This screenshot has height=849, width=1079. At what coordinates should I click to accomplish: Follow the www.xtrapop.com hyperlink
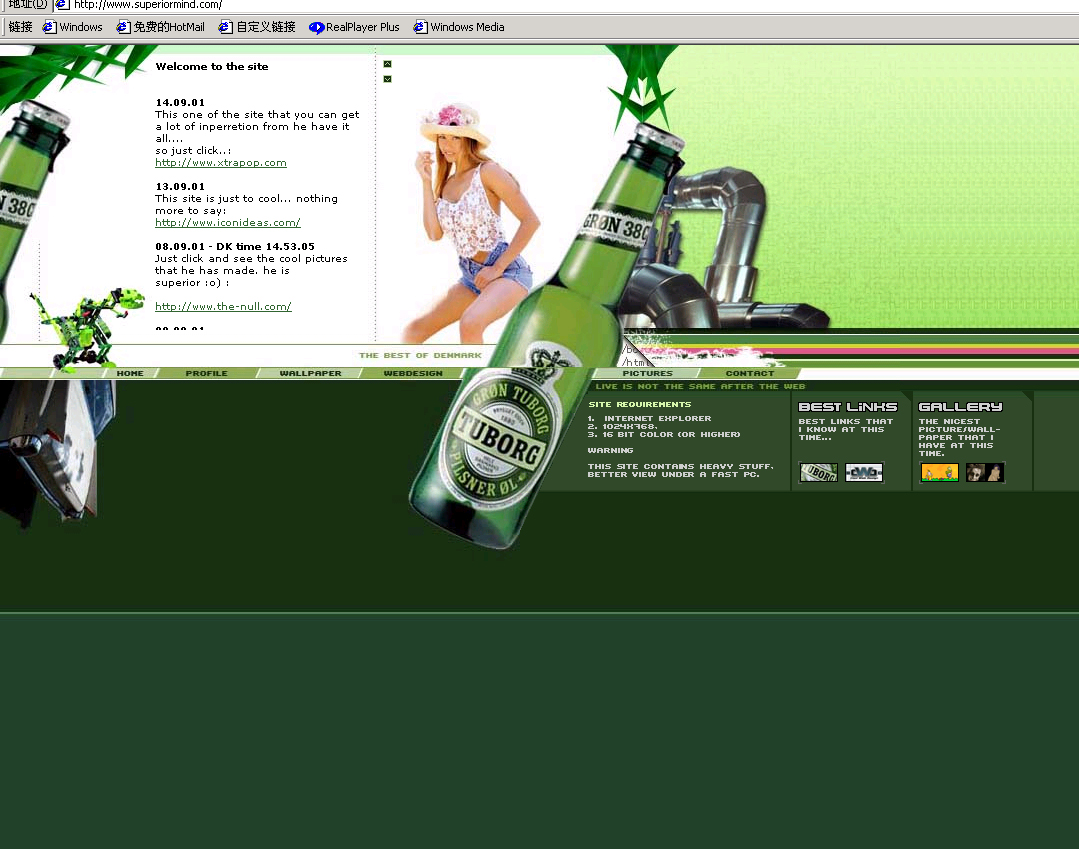tap(221, 162)
